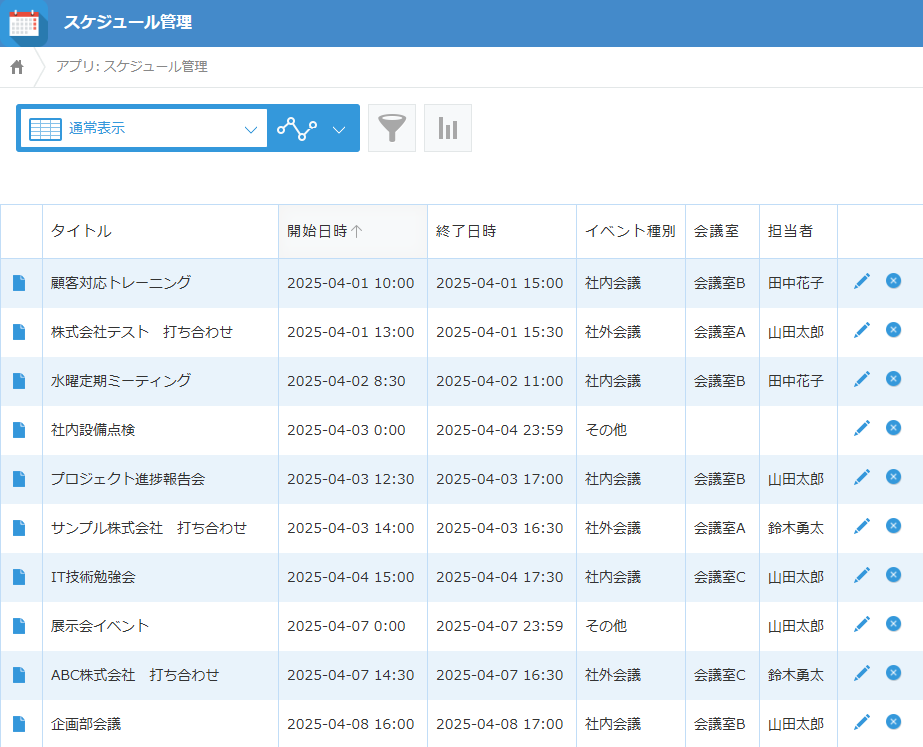This screenshot has height=747, width=923.
Task: Open the filter funnel icon
Action: [x=391, y=128]
